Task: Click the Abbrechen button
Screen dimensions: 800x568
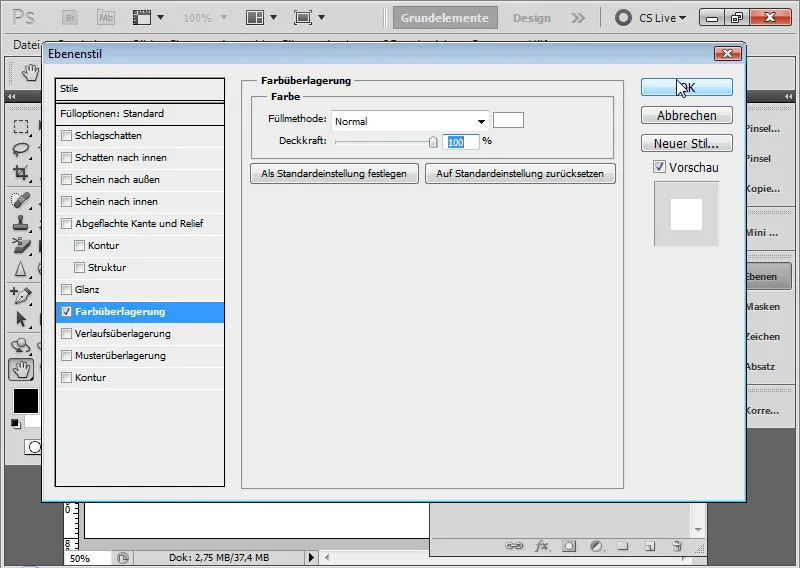Action: point(687,115)
